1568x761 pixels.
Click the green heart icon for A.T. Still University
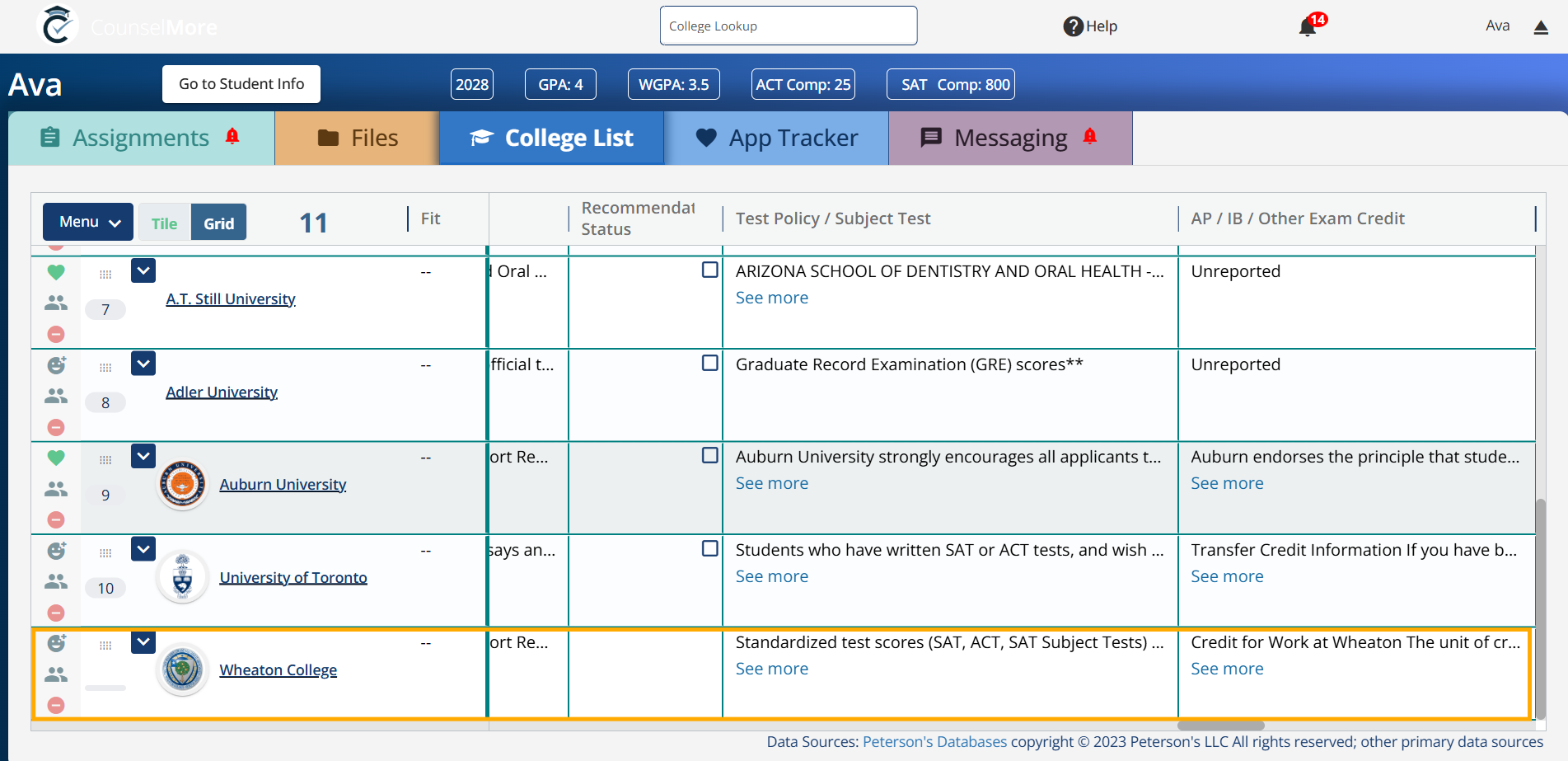pos(56,272)
